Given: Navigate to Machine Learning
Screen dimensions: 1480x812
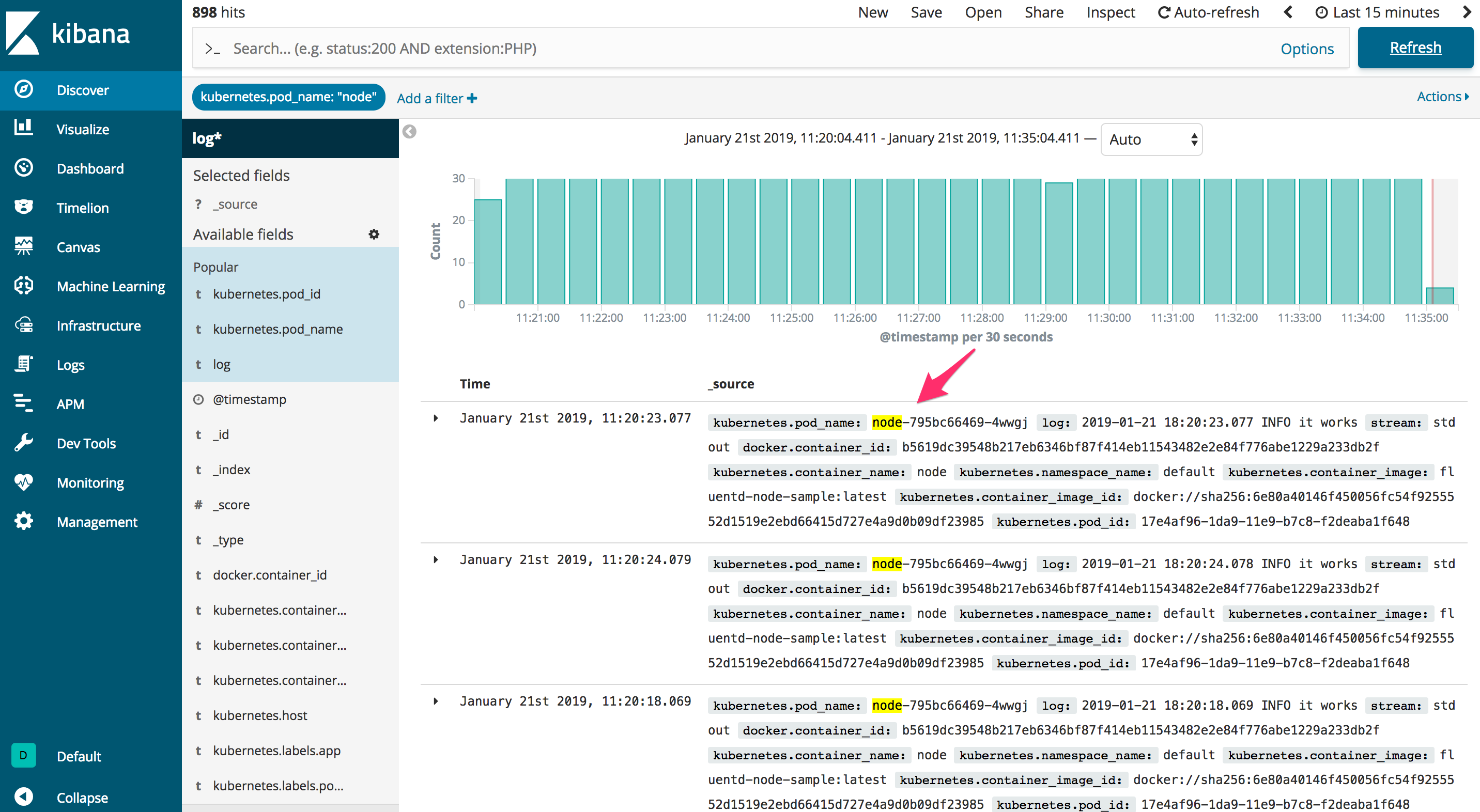Looking at the screenshot, I should [x=110, y=286].
